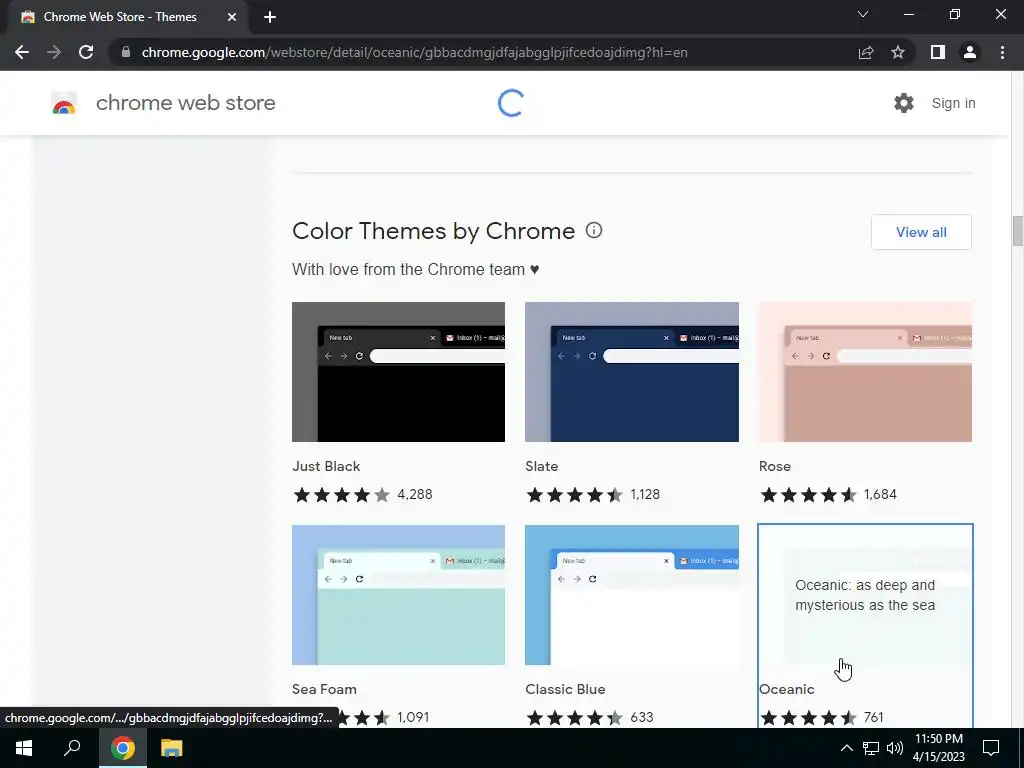Image resolution: width=1024 pixels, height=768 pixels.
Task: Click the Classic Blue theme title
Action: [565, 689]
